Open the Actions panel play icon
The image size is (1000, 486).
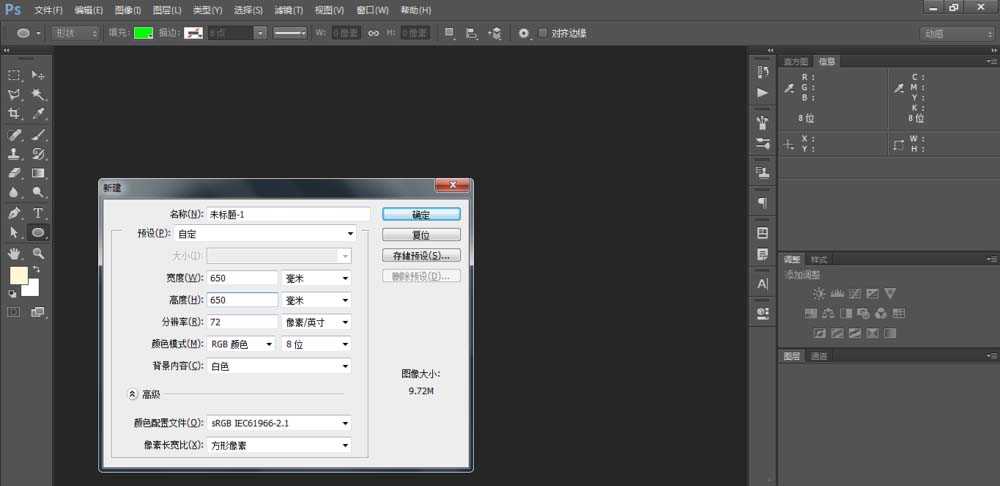(763, 92)
